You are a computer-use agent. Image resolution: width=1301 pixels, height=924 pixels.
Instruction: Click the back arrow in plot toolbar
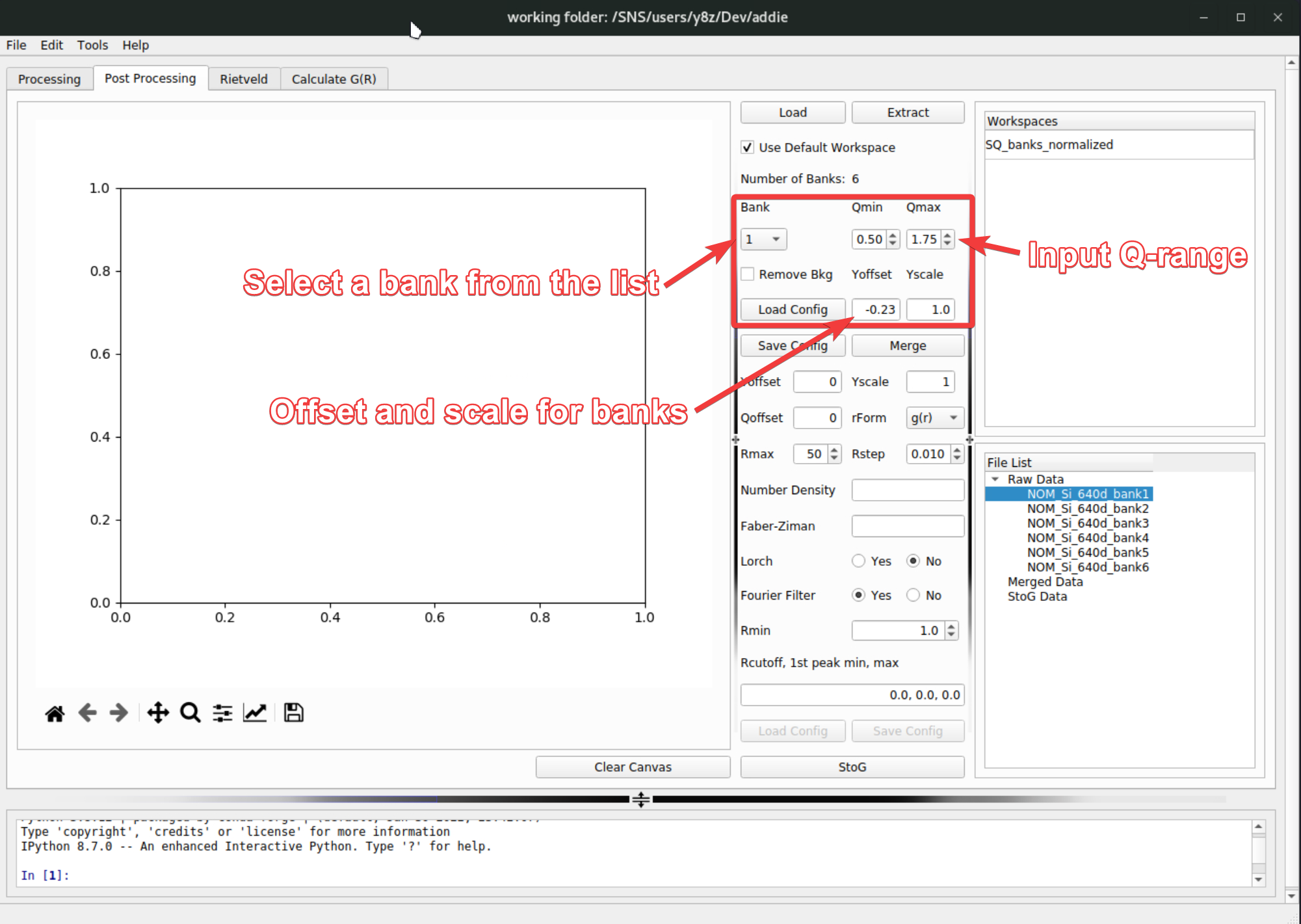click(87, 713)
